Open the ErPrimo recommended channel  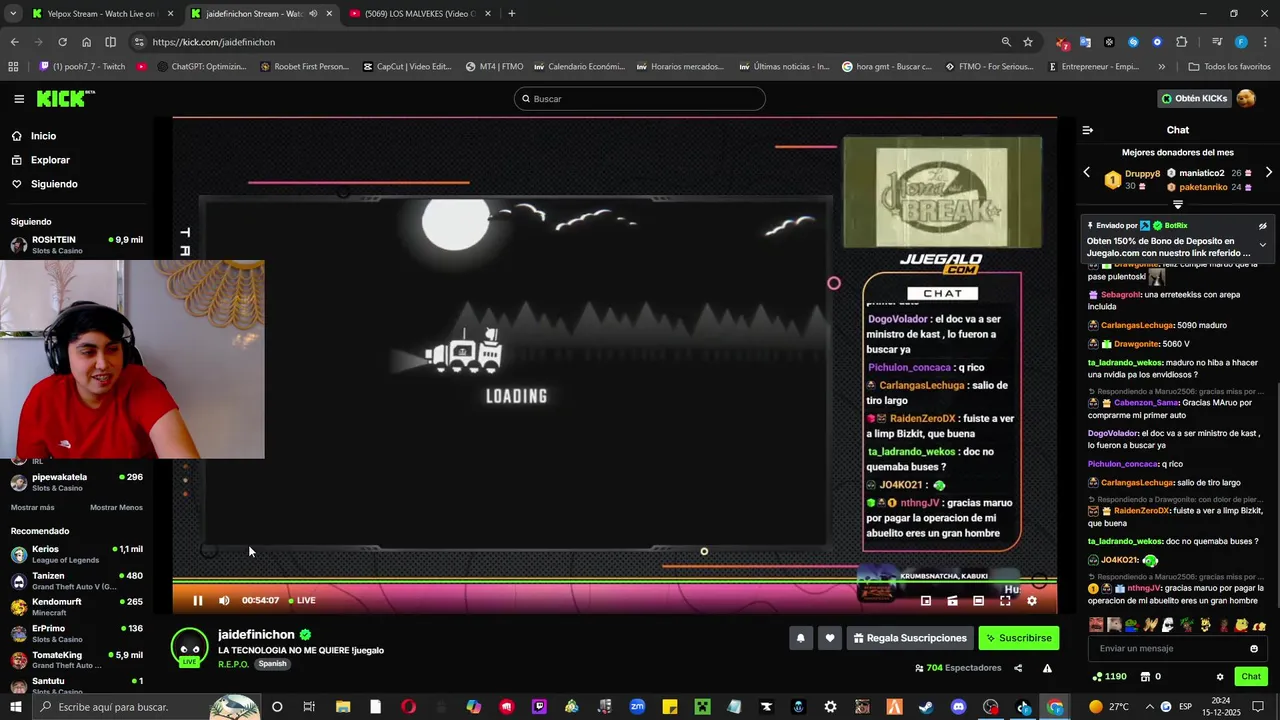click(x=77, y=634)
